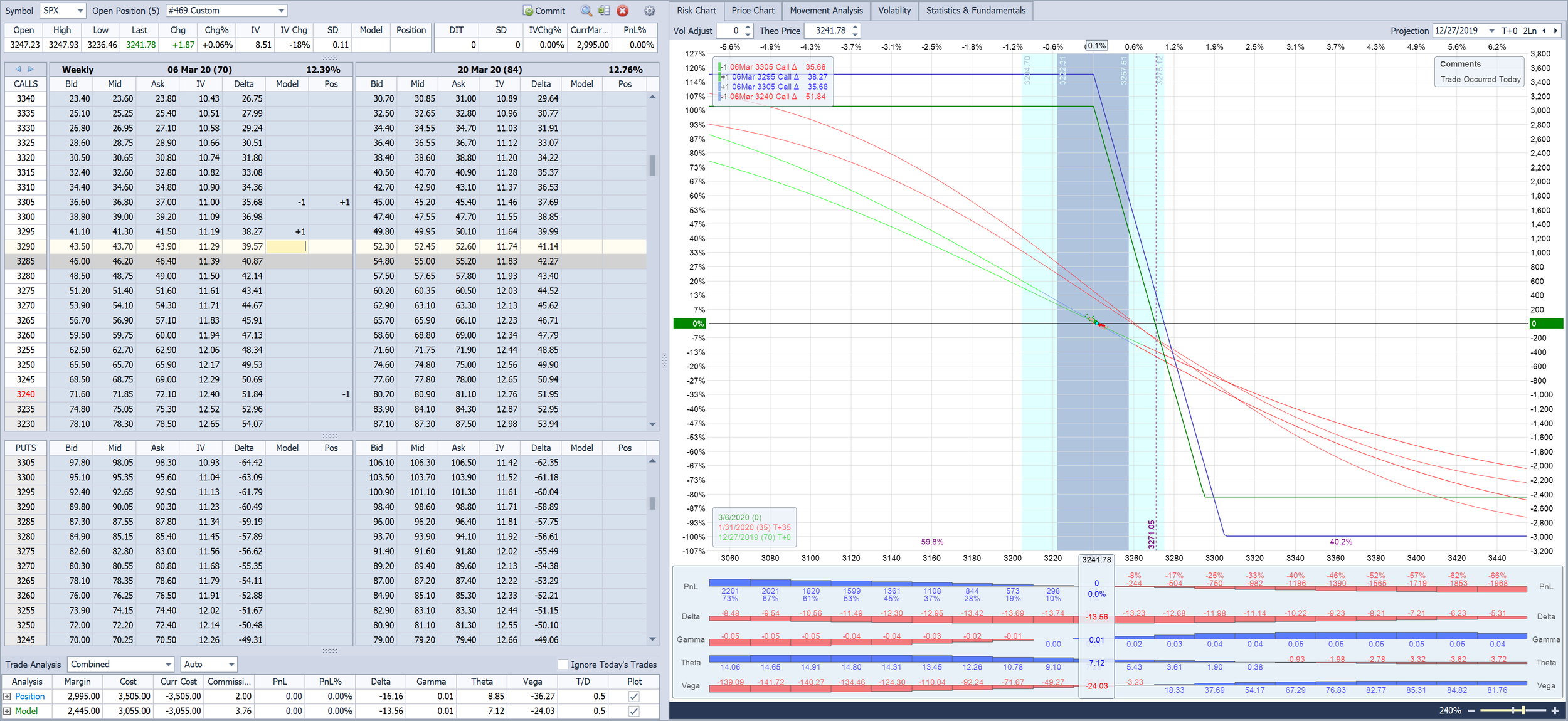Open the Statistics & Fundamentals tab

coord(976,11)
